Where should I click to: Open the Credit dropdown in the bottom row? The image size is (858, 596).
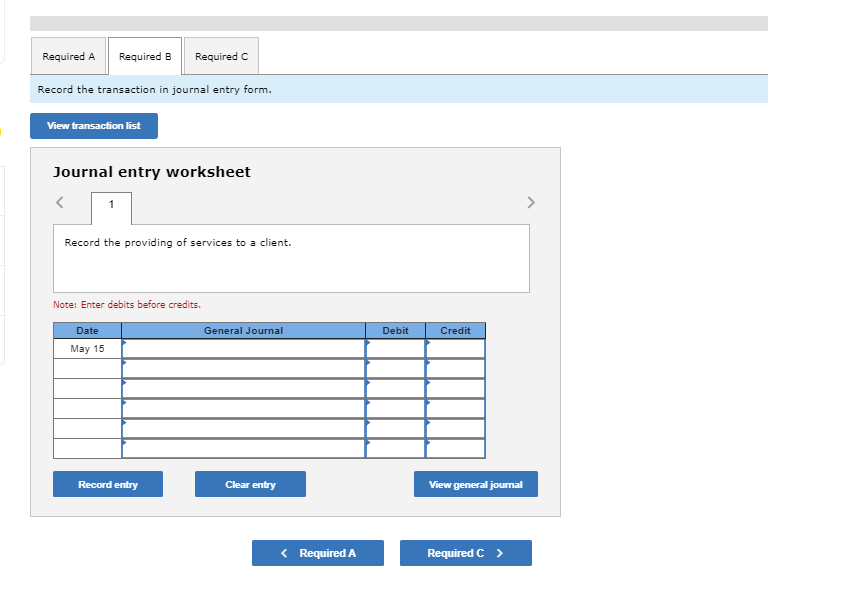[430, 448]
